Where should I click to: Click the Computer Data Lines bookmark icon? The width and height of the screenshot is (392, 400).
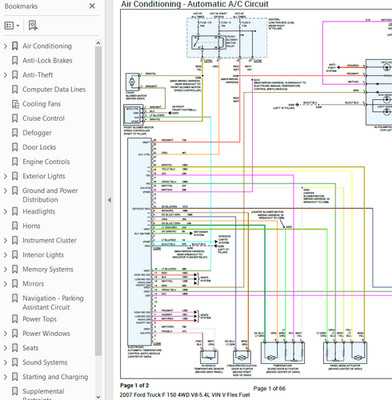tap(15, 89)
